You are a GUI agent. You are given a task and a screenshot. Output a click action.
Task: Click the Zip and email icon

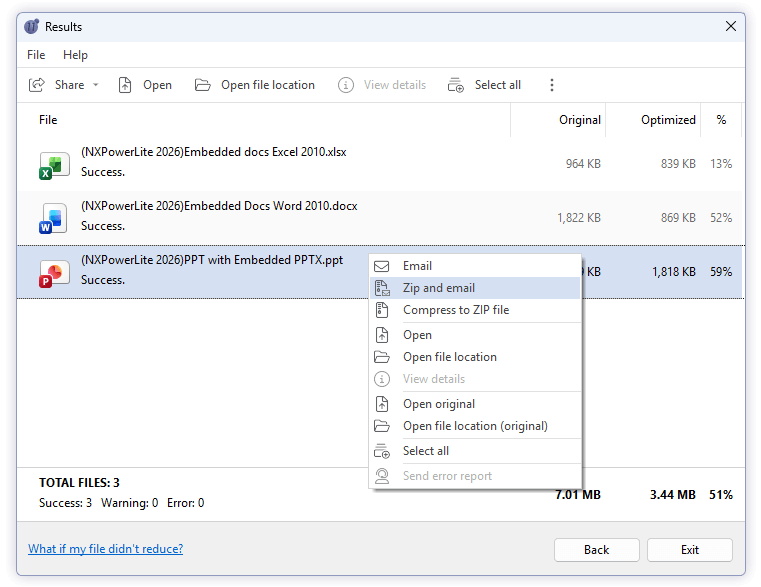coord(382,288)
